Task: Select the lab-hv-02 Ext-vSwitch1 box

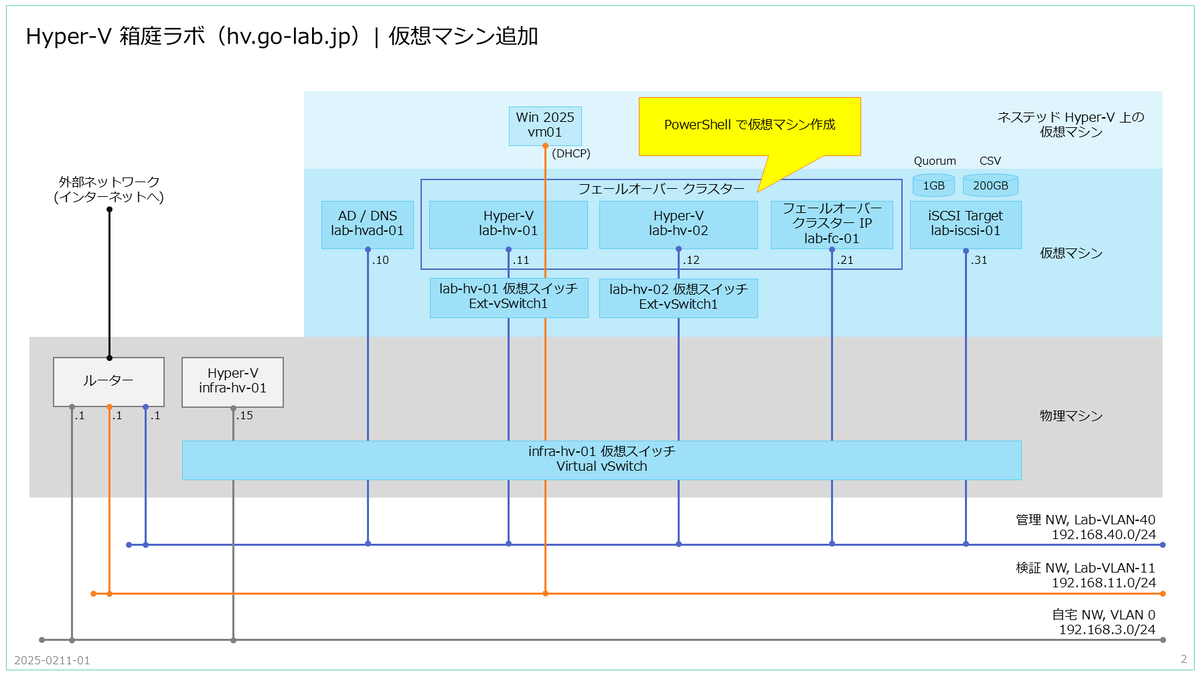Action: point(678,296)
